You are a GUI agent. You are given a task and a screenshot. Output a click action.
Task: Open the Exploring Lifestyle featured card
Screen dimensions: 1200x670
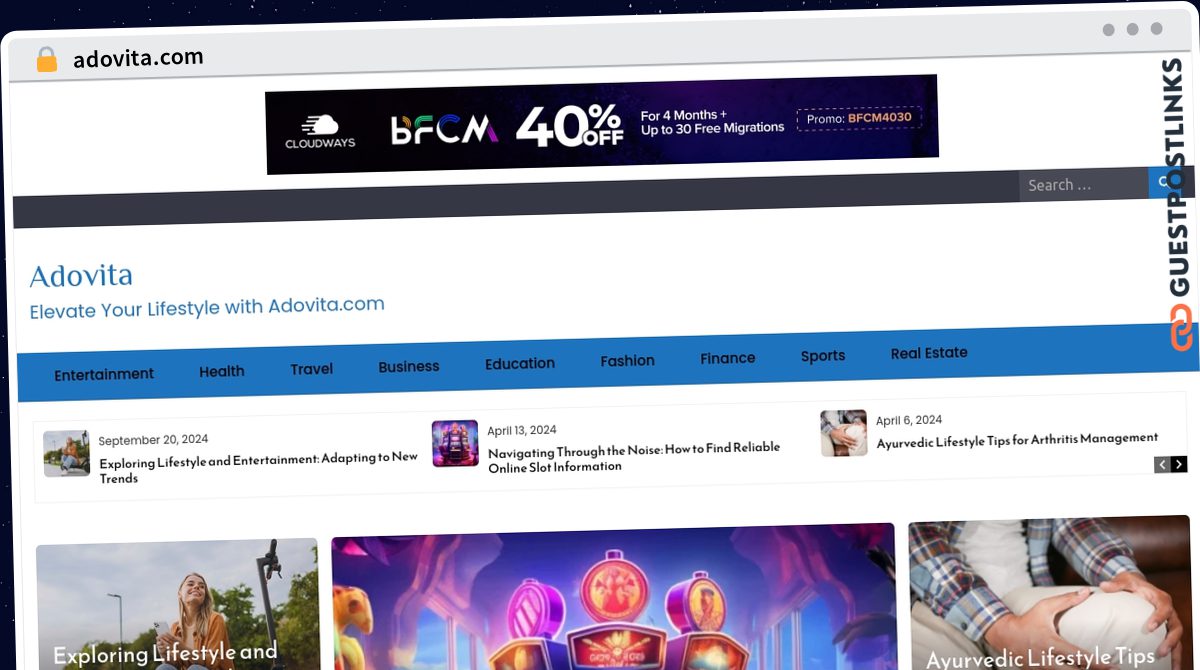[177, 605]
